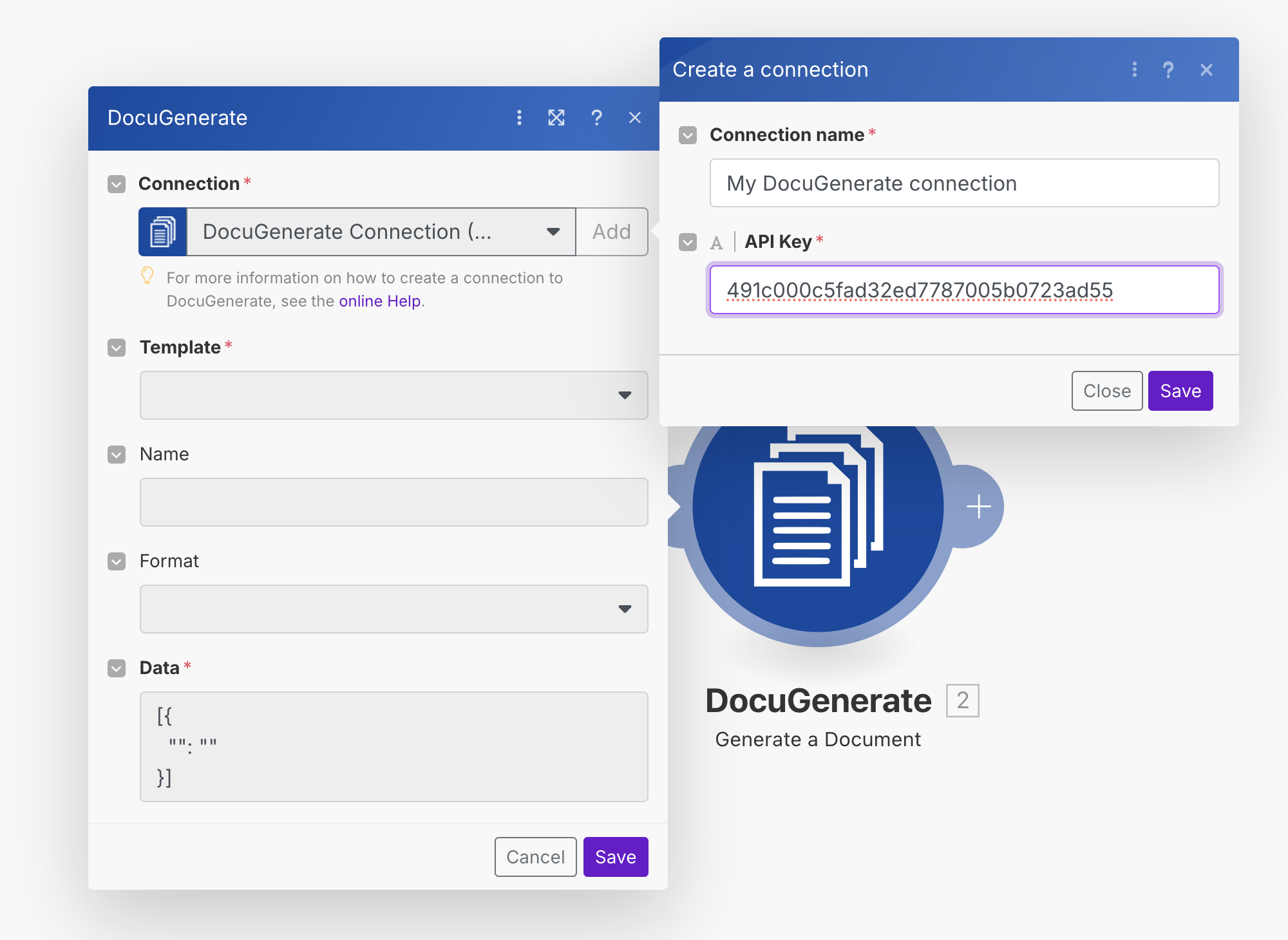Open the Create a connection options menu
The width and height of the screenshot is (1288, 940).
tap(1135, 70)
